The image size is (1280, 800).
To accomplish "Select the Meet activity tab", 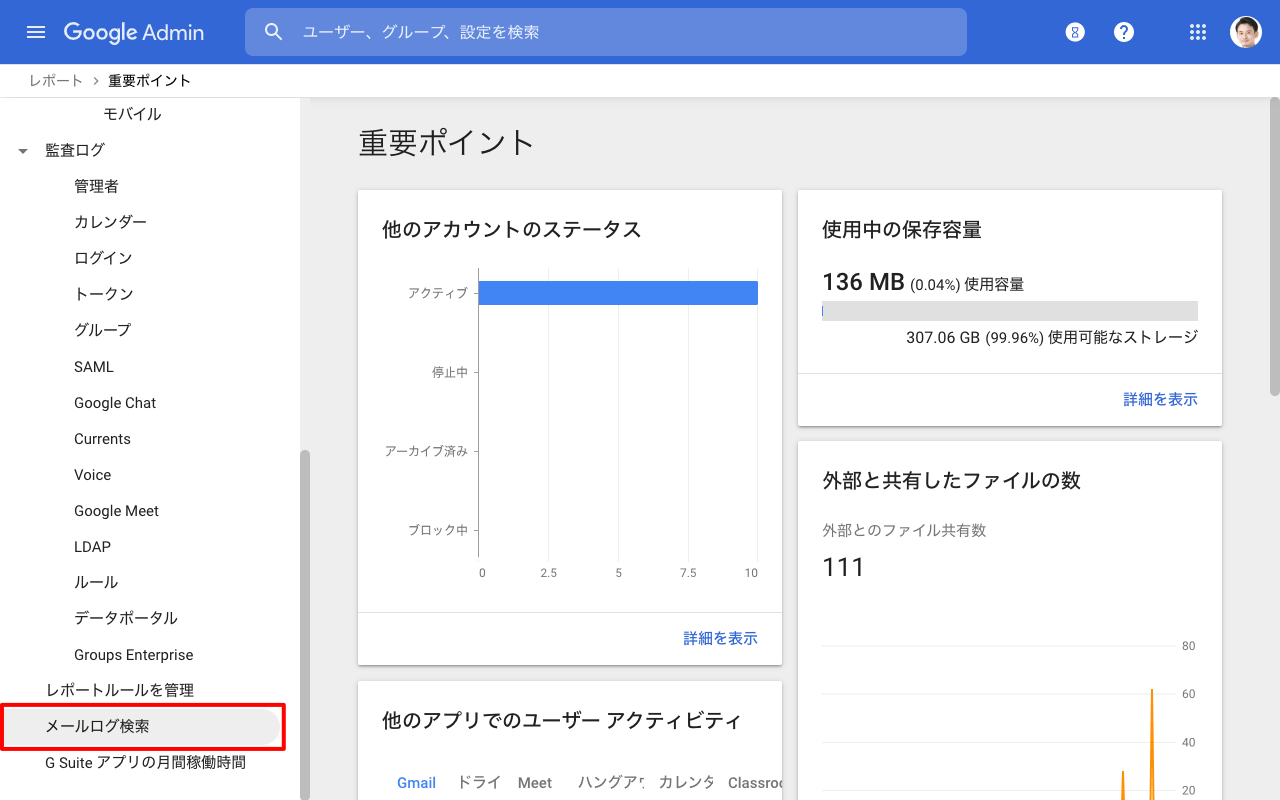I will coord(534,783).
